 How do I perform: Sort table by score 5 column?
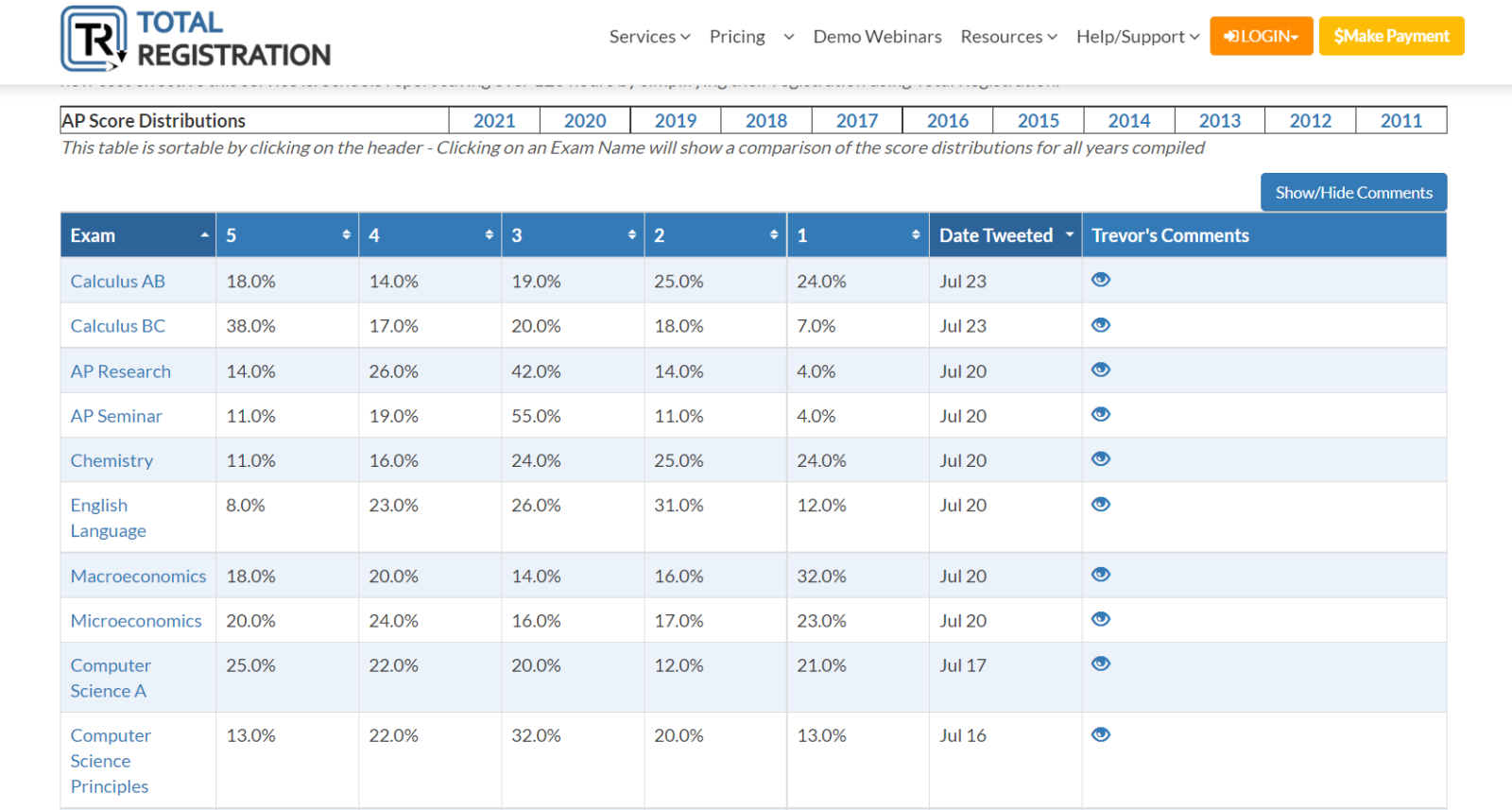point(287,235)
